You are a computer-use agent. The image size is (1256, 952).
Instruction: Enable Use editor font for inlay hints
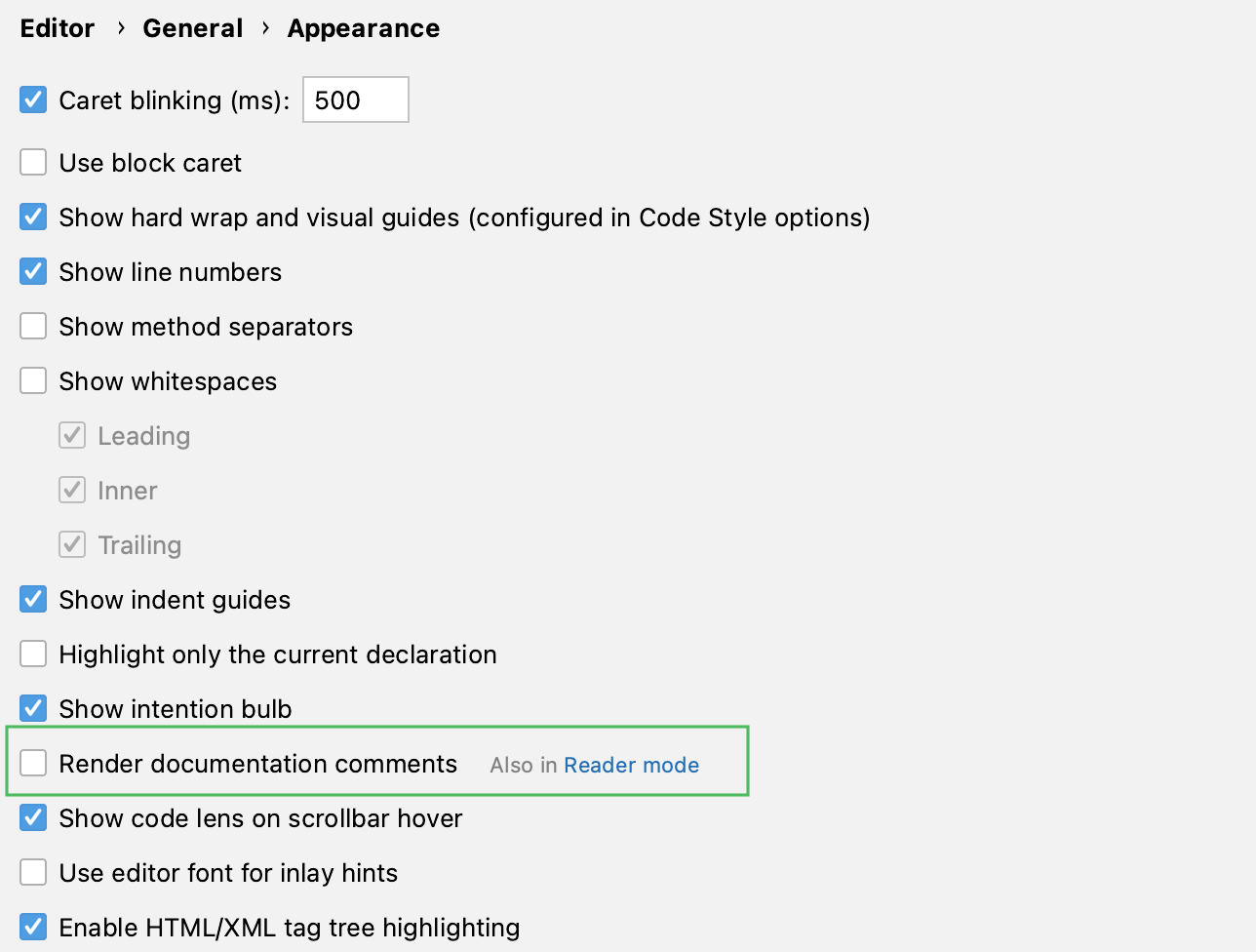coord(32,872)
